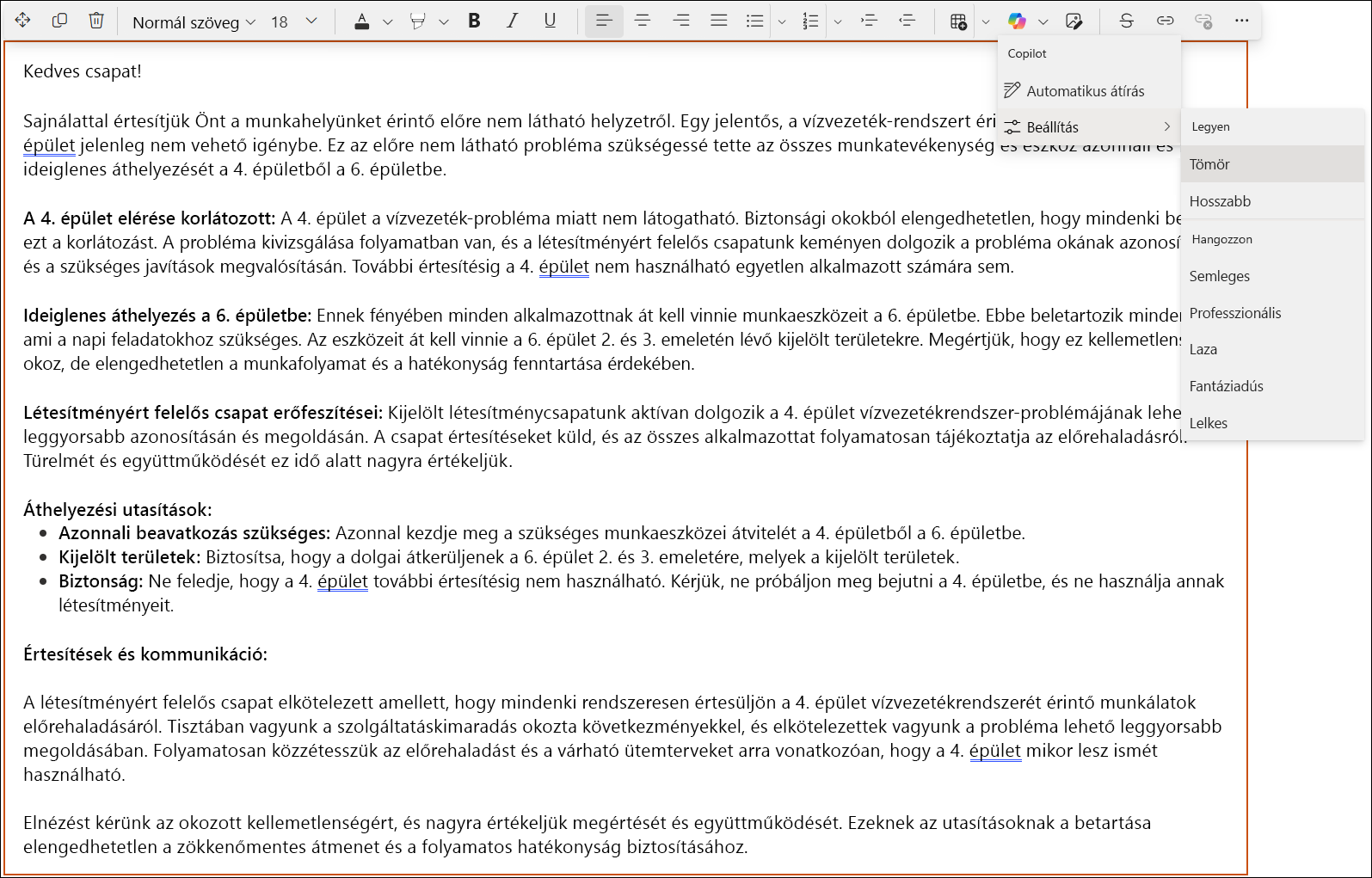Toggle bold formatting
Viewport: 1372px width, 878px height.
[x=474, y=21]
